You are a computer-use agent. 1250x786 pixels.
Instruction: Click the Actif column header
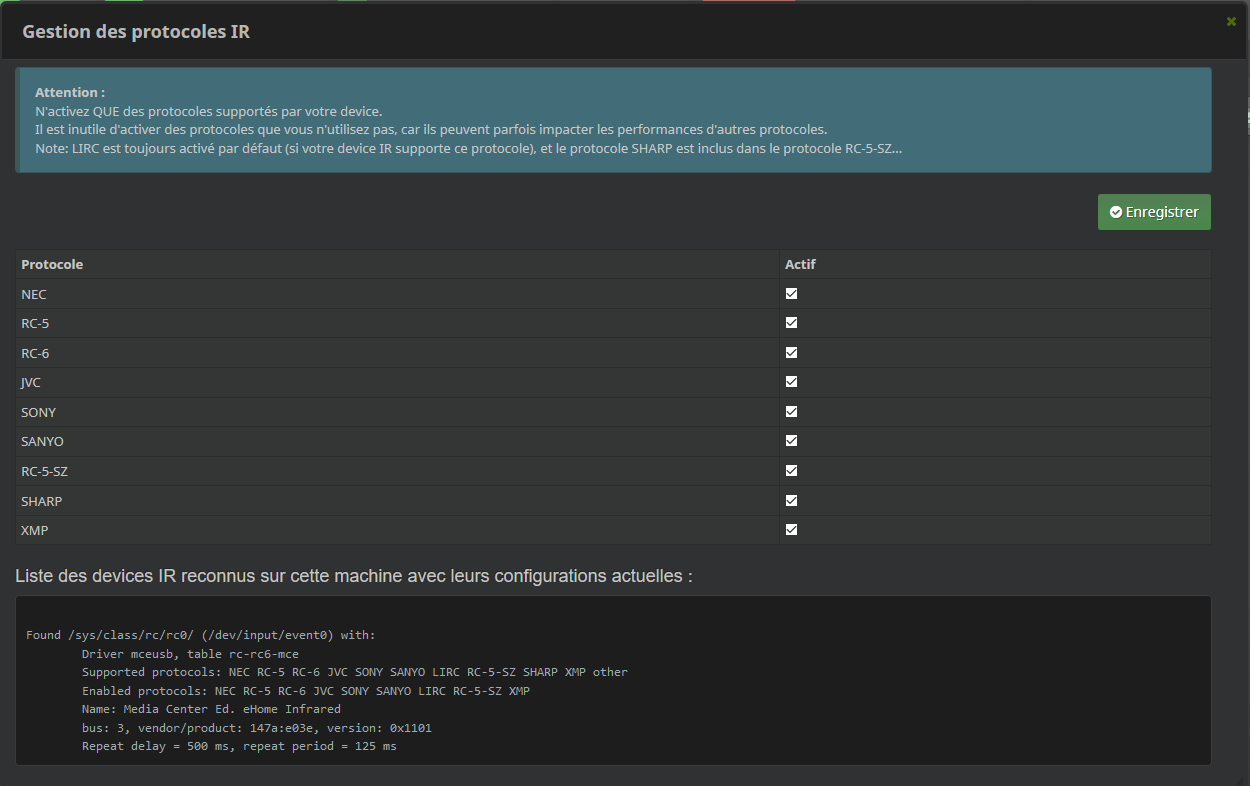coord(800,265)
